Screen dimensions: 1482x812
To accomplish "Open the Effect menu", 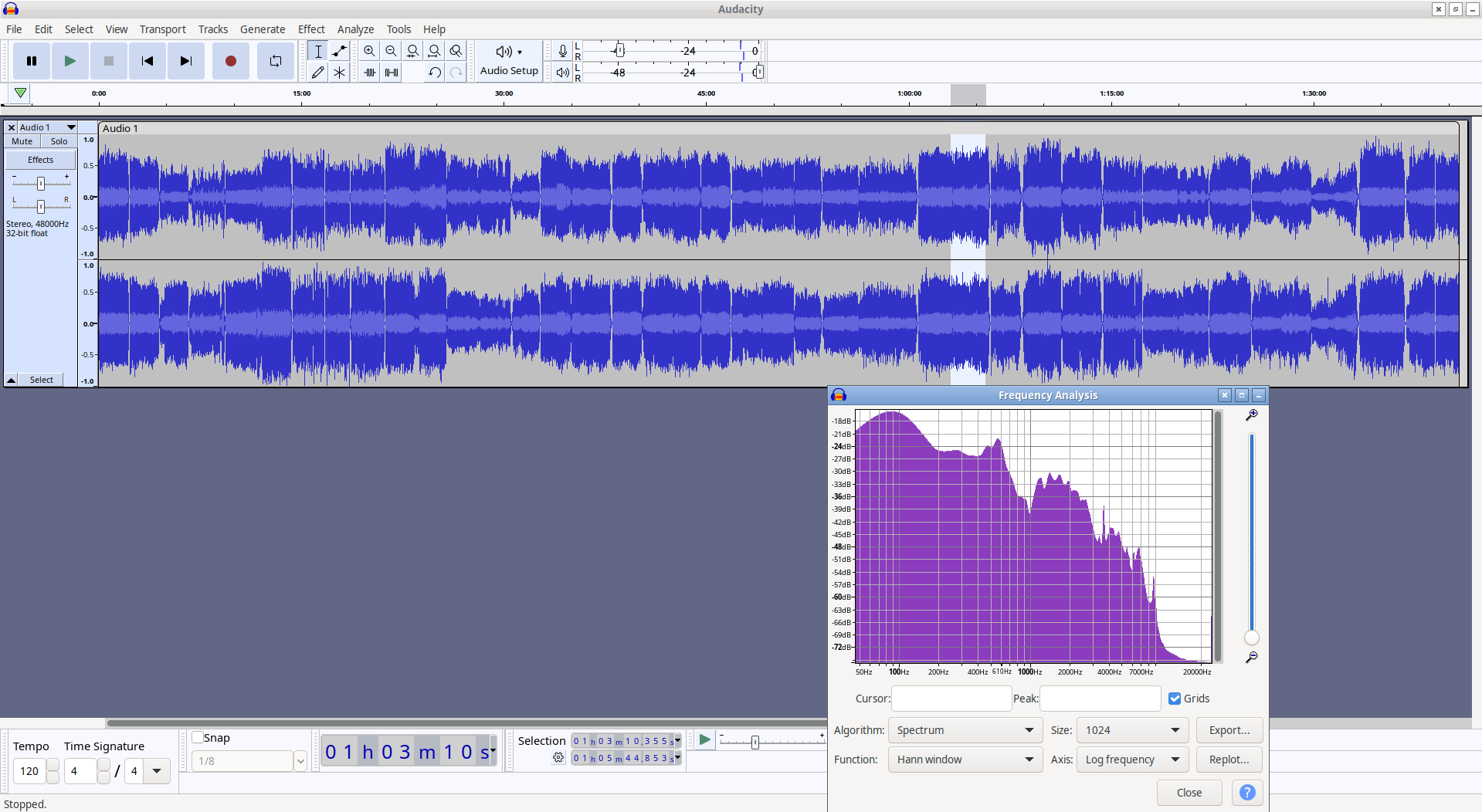I will coord(312,29).
